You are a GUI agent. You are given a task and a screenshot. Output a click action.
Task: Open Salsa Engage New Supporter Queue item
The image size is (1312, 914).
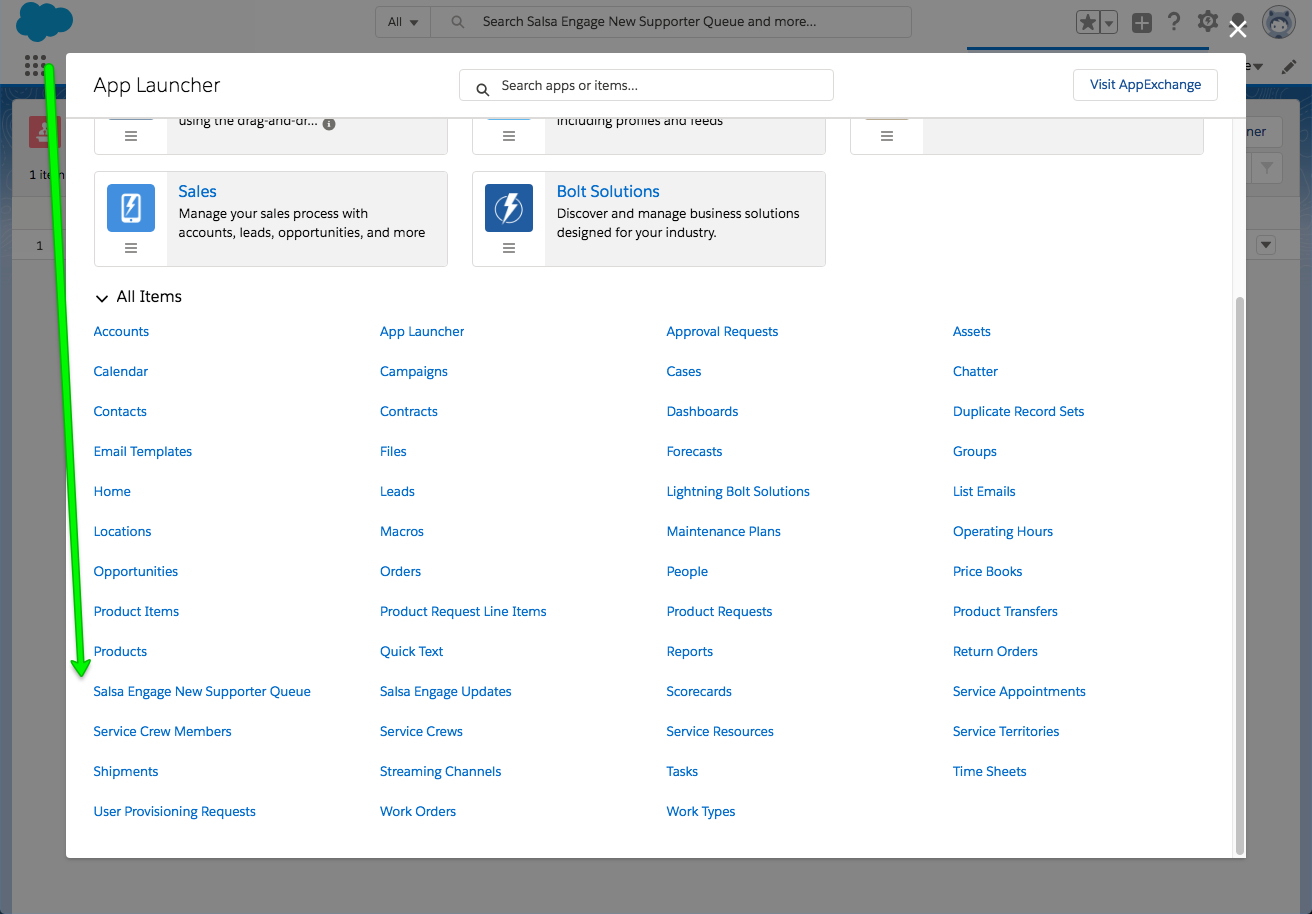point(202,691)
